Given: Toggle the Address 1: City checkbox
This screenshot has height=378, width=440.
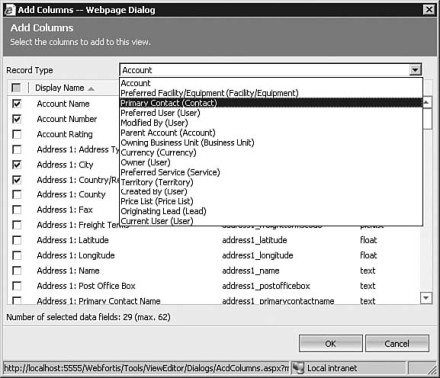Looking at the screenshot, I should pyautogui.click(x=17, y=165).
